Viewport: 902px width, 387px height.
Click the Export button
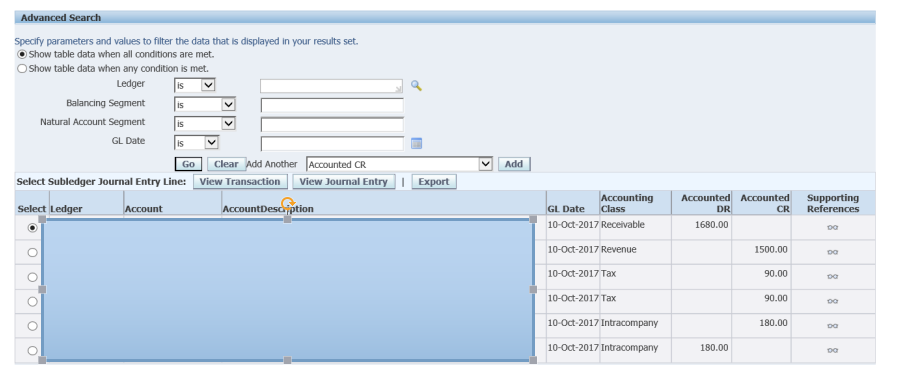pos(434,182)
